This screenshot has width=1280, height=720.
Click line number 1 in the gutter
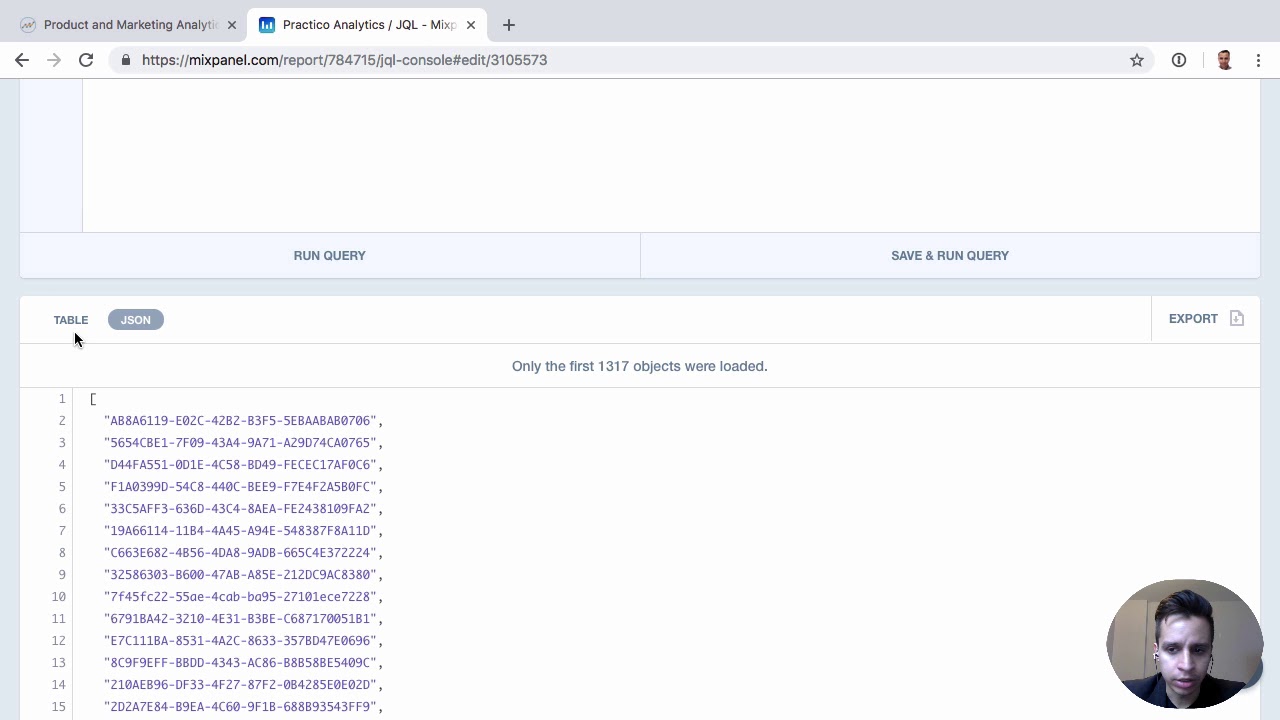coord(62,399)
